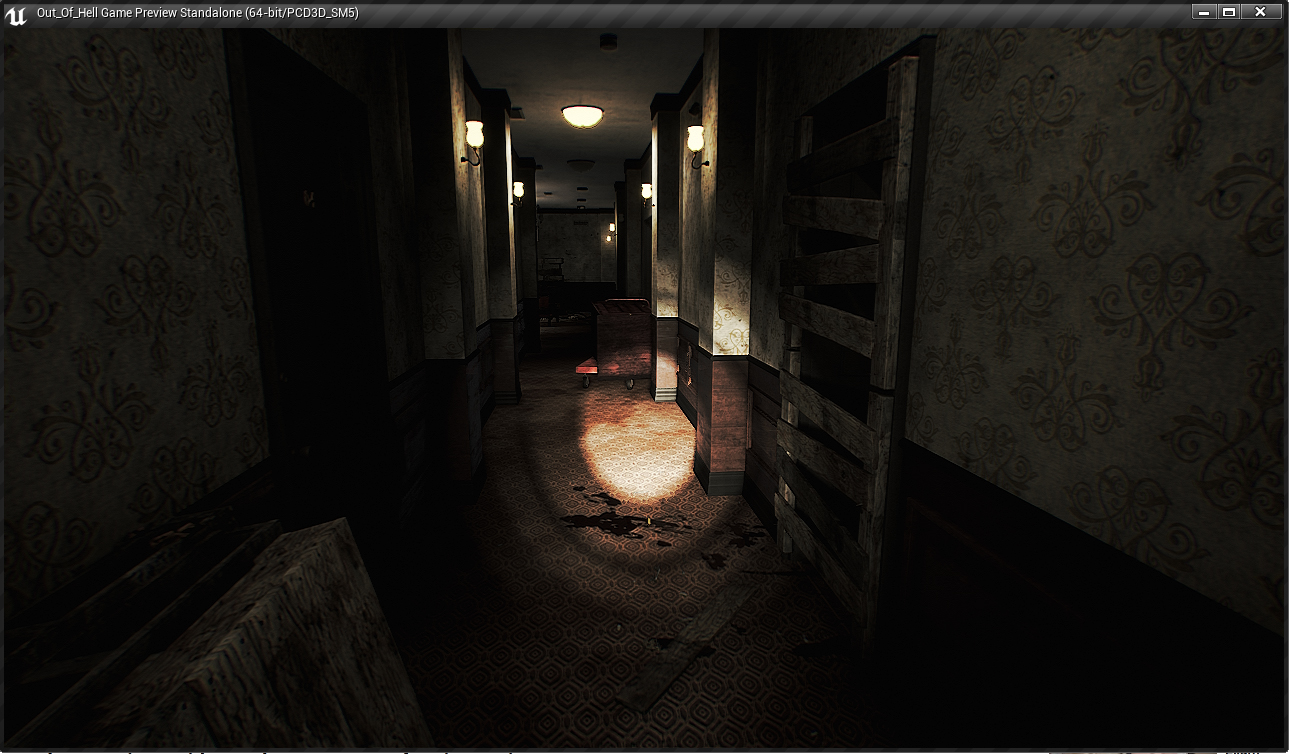Minimize the game preview window
This screenshot has width=1289, height=754.
coord(1203,12)
